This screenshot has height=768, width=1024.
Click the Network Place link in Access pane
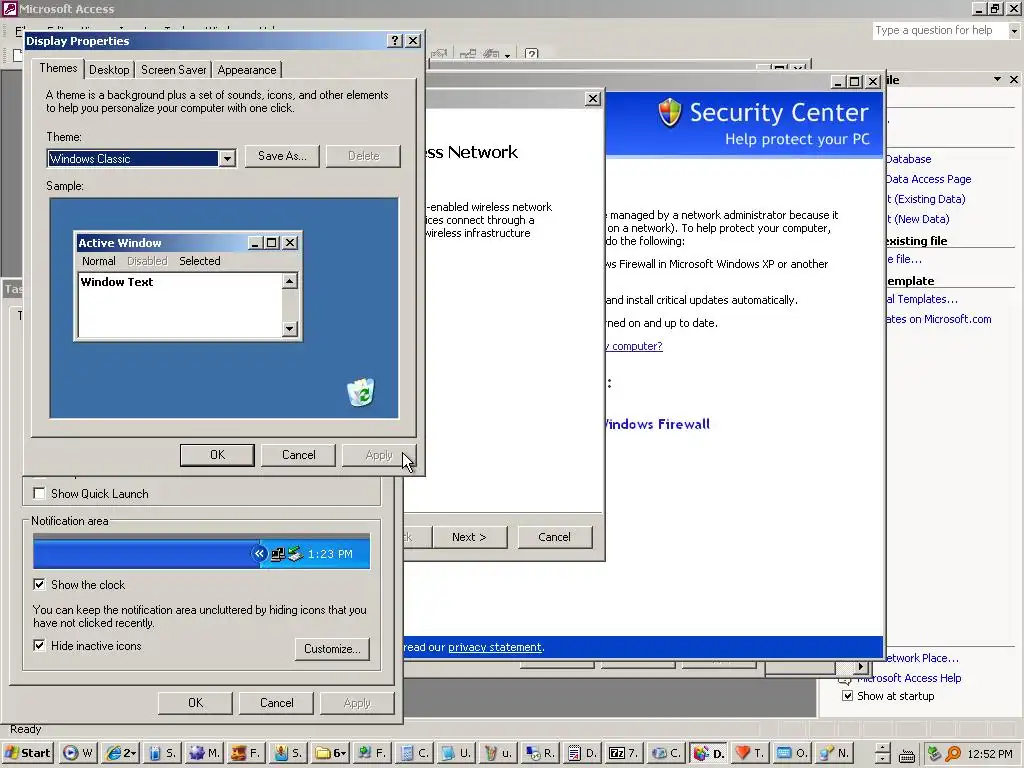[922, 658]
